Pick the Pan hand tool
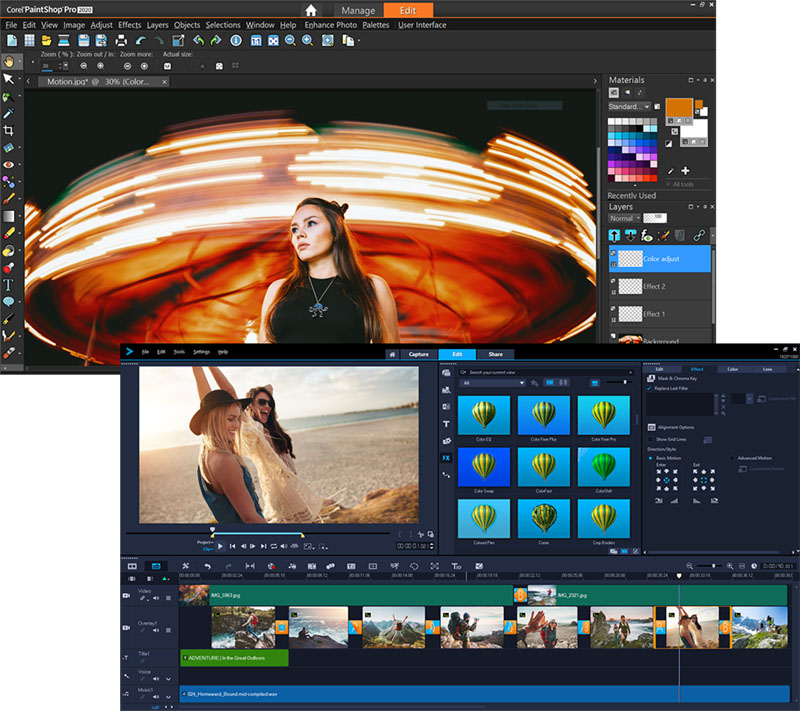The image size is (800, 711). pyautogui.click(x=9, y=62)
